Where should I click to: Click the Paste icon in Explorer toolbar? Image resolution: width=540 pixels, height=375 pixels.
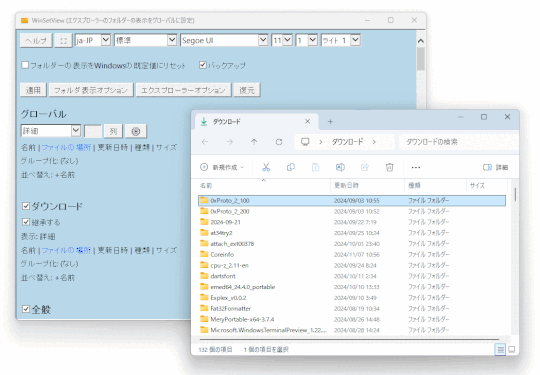click(x=315, y=167)
